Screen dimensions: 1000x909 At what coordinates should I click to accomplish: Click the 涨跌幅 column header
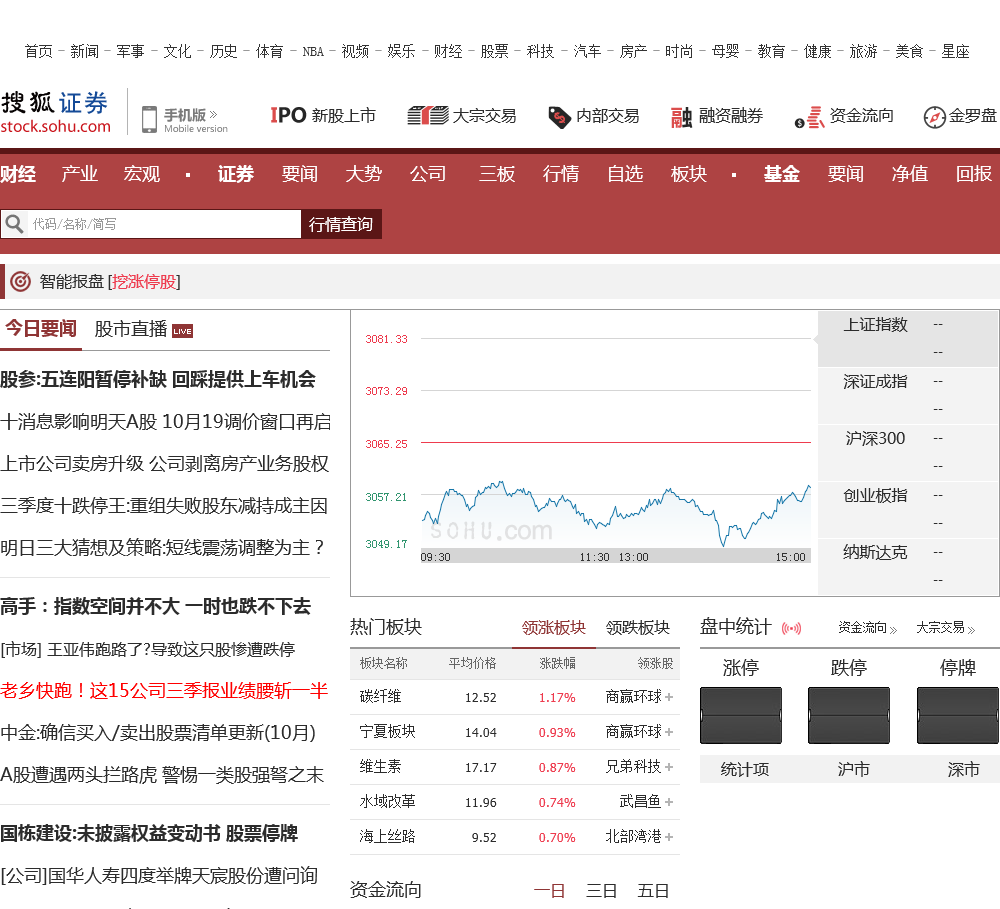pos(557,663)
